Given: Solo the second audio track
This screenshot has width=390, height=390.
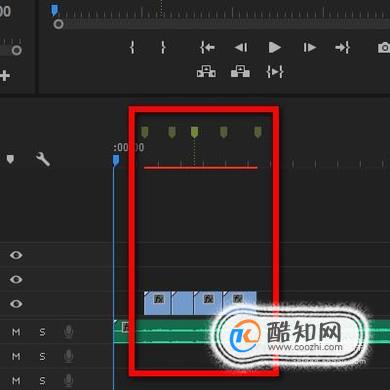Looking at the screenshot, I should click(x=42, y=356).
